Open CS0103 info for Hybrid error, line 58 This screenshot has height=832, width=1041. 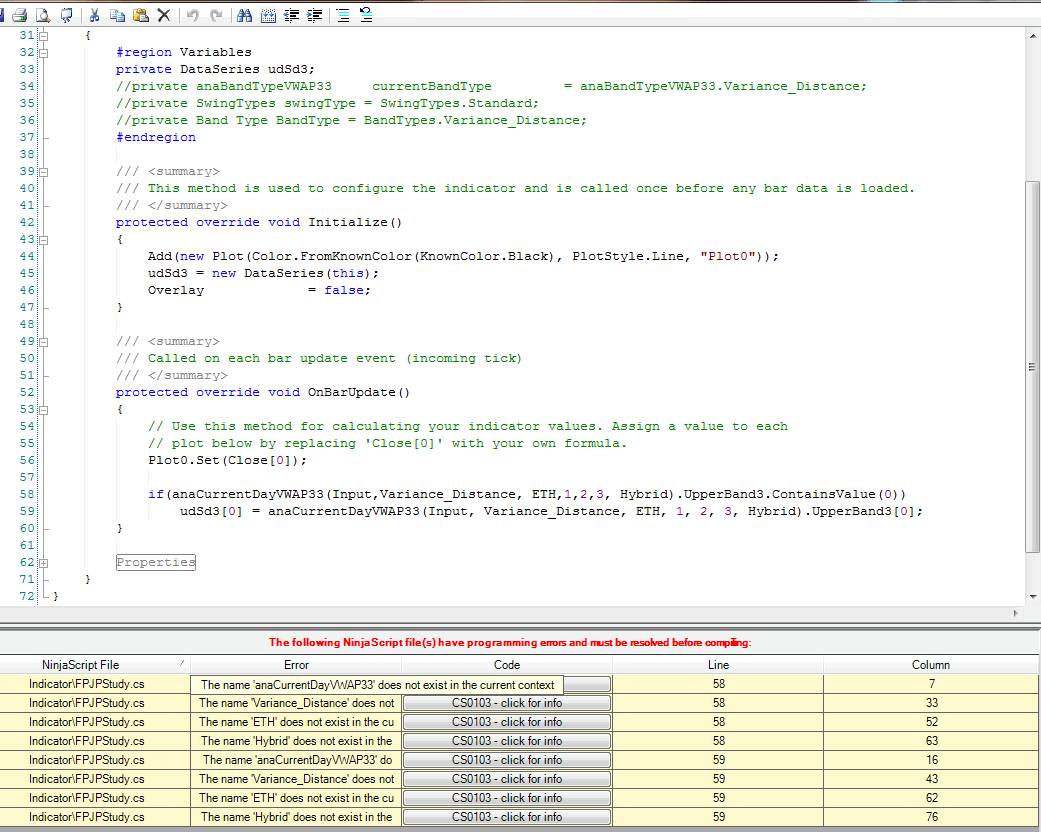(x=507, y=741)
